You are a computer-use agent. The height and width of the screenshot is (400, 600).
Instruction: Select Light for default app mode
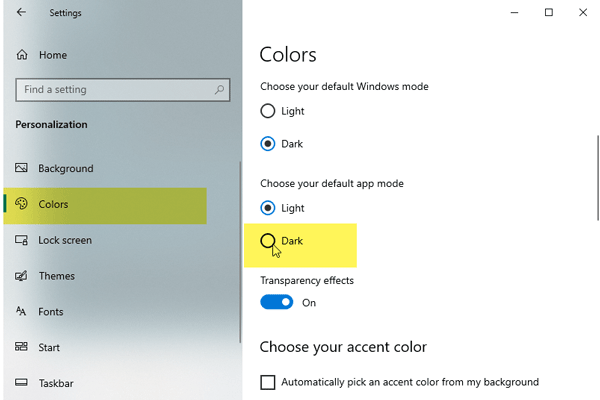tap(268, 208)
